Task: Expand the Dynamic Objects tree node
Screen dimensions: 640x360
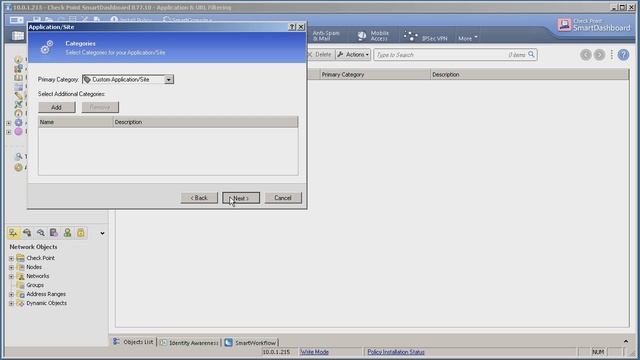Action: pos(11,303)
